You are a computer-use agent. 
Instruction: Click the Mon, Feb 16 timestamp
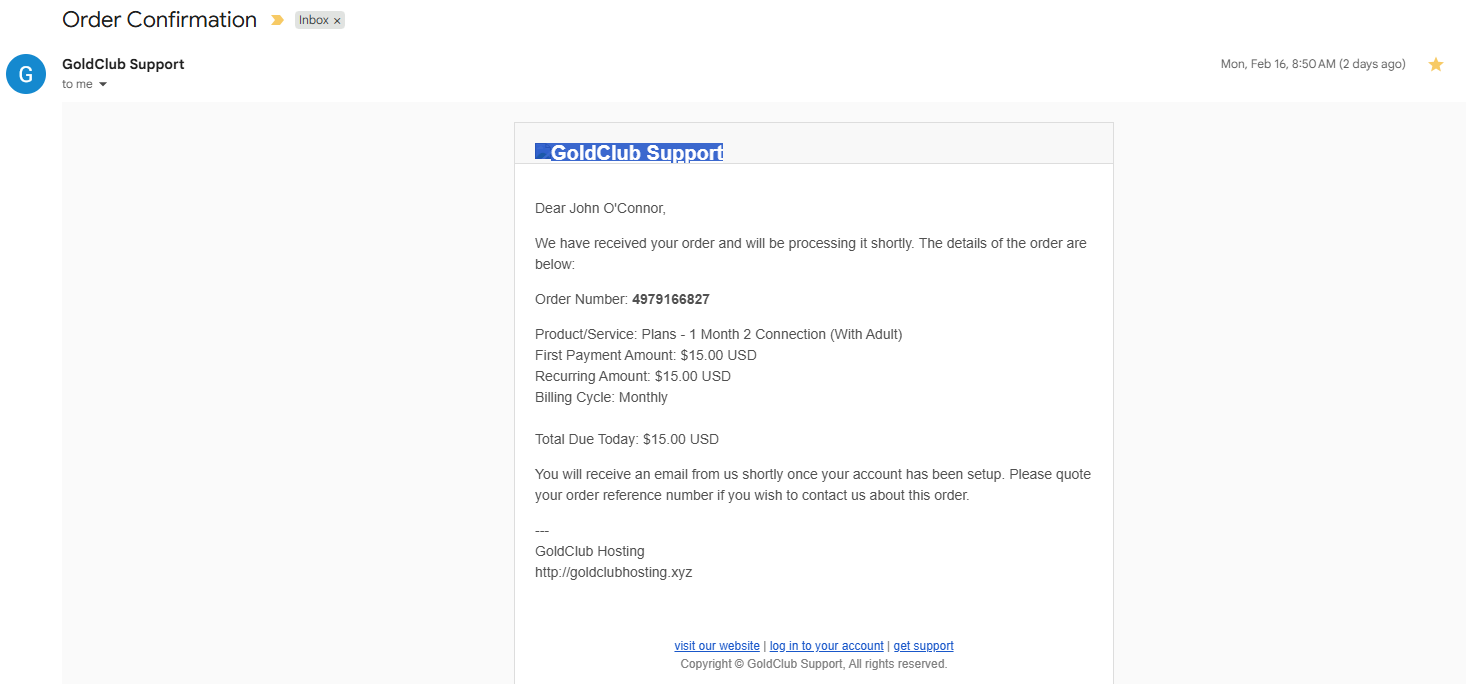click(1312, 64)
